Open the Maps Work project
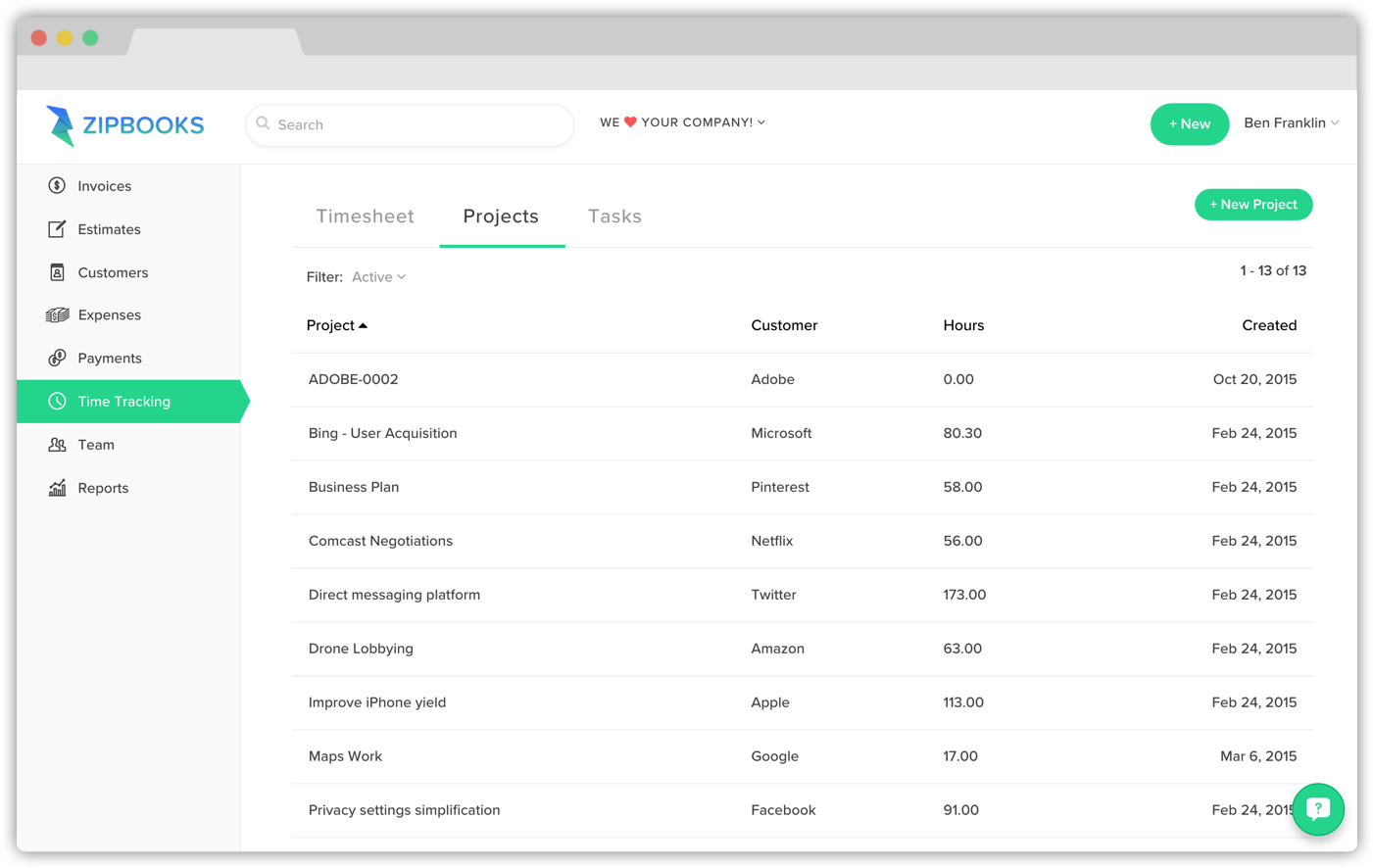 pos(345,756)
